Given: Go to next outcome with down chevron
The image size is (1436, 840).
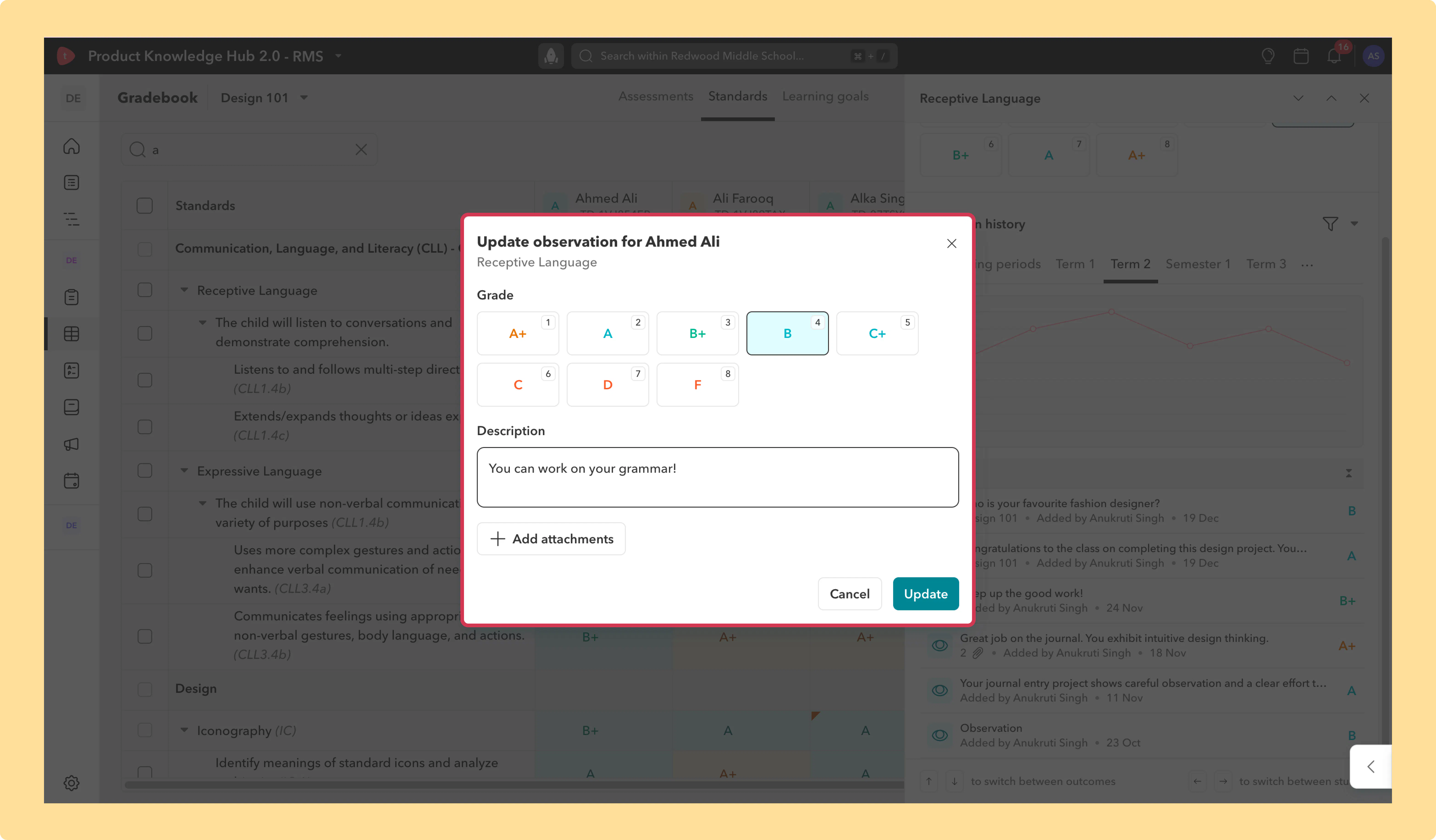Looking at the screenshot, I should click(1298, 98).
